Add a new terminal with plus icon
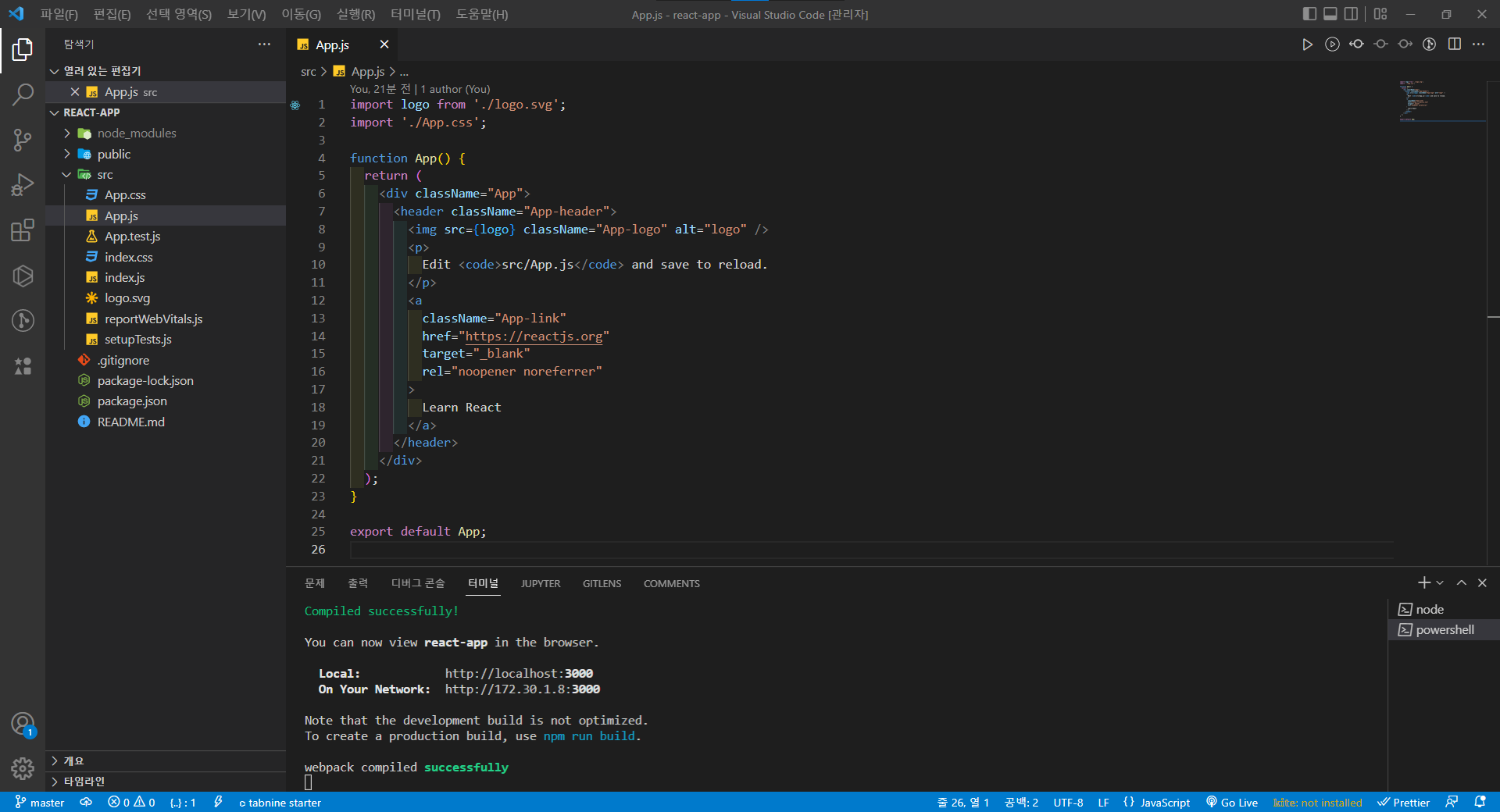The image size is (1500, 812). point(1423,583)
